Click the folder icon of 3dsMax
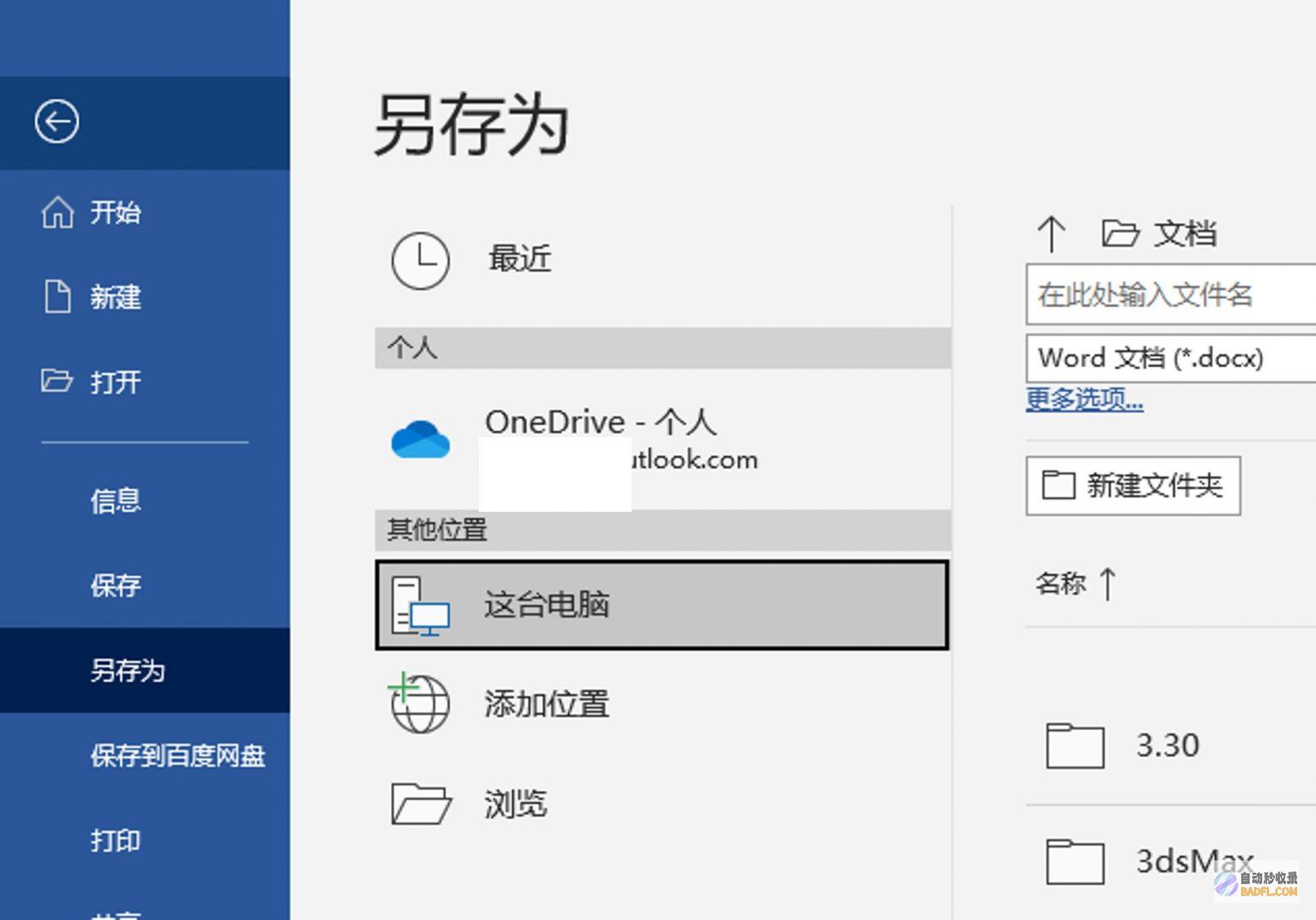Image resolution: width=1316 pixels, height=920 pixels. pyautogui.click(x=1075, y=861)
